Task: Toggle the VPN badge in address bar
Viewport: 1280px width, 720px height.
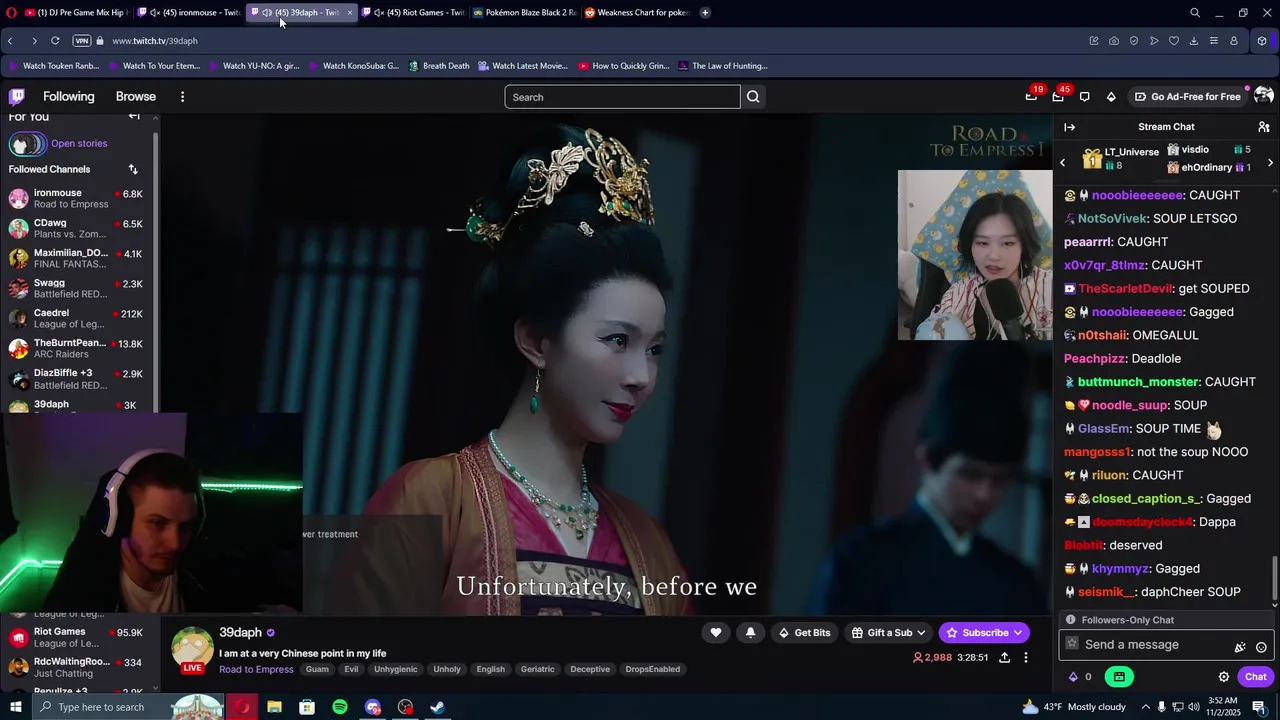Action: coord(82,41)
